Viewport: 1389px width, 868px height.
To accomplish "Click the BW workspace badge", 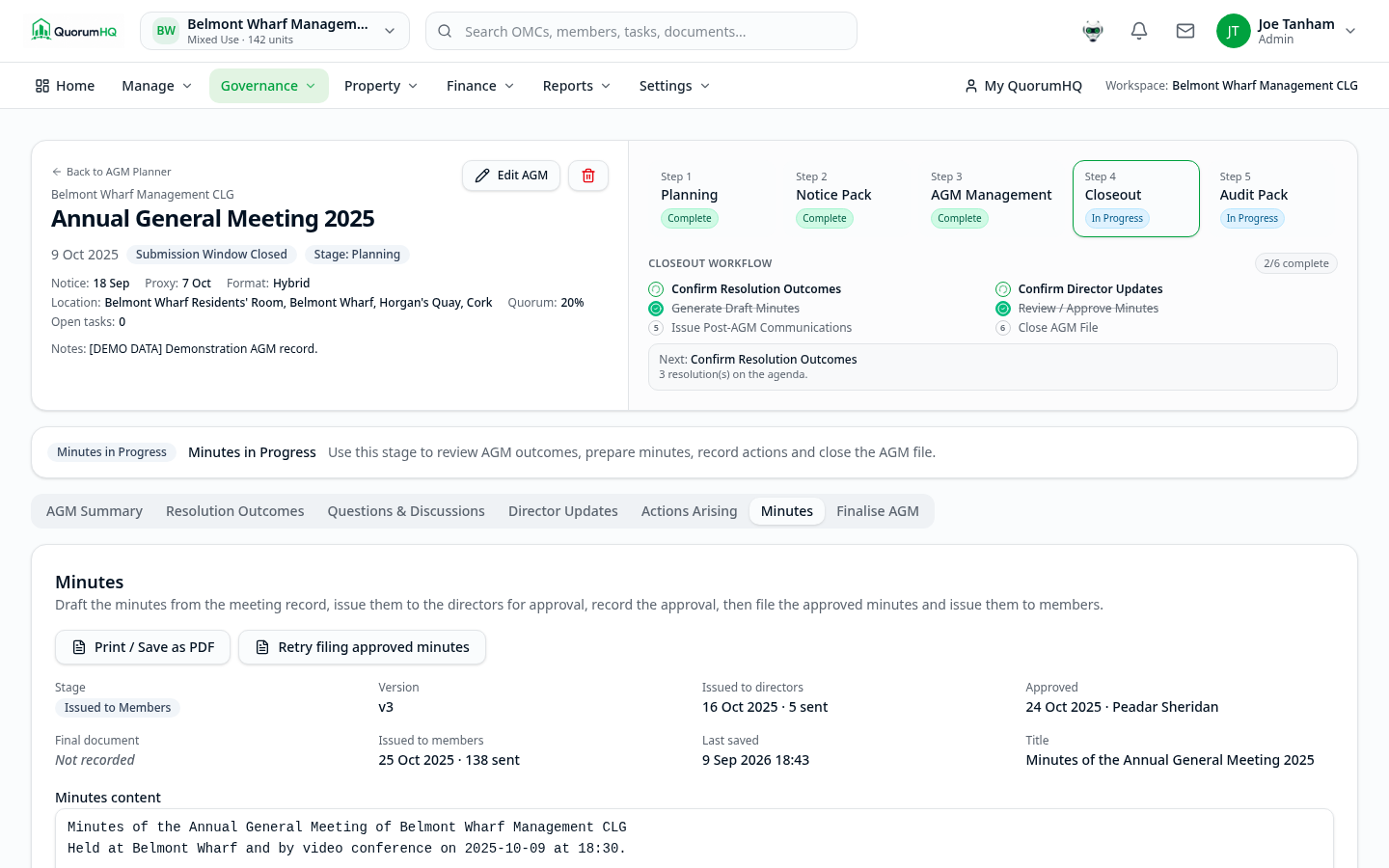I will [x=166, y=31].
